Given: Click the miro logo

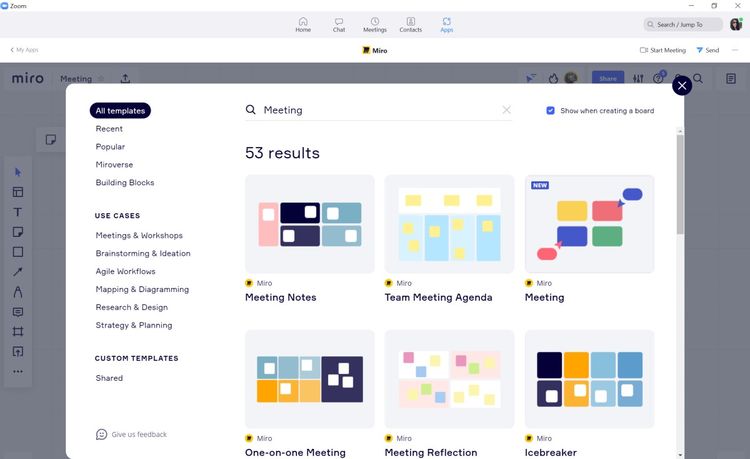Looking at the screenshot, I should [x=28, y=78].
